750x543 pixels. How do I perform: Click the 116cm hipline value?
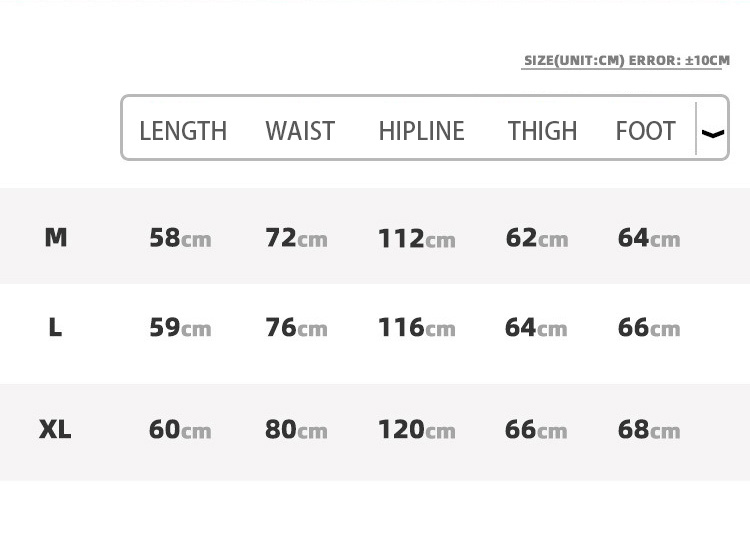coord(417,328)
